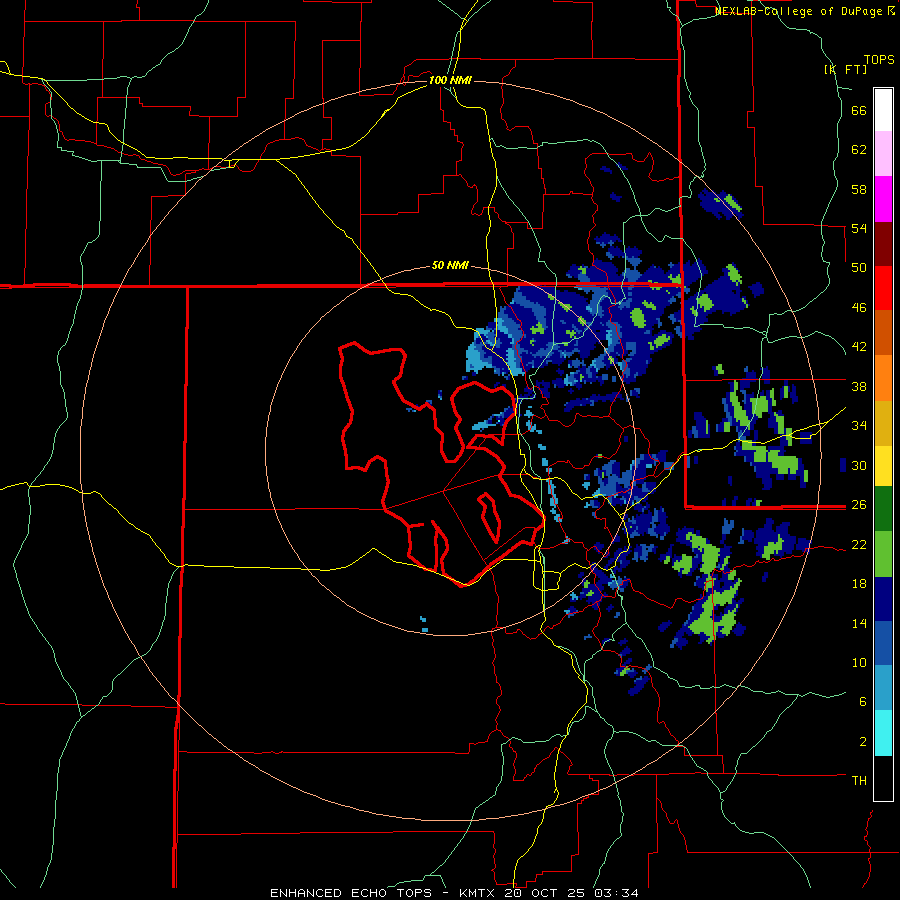Click the "100 NMI" range ring label
The height and width of the screenshot is (900, 900).
[x=450, y=80]
